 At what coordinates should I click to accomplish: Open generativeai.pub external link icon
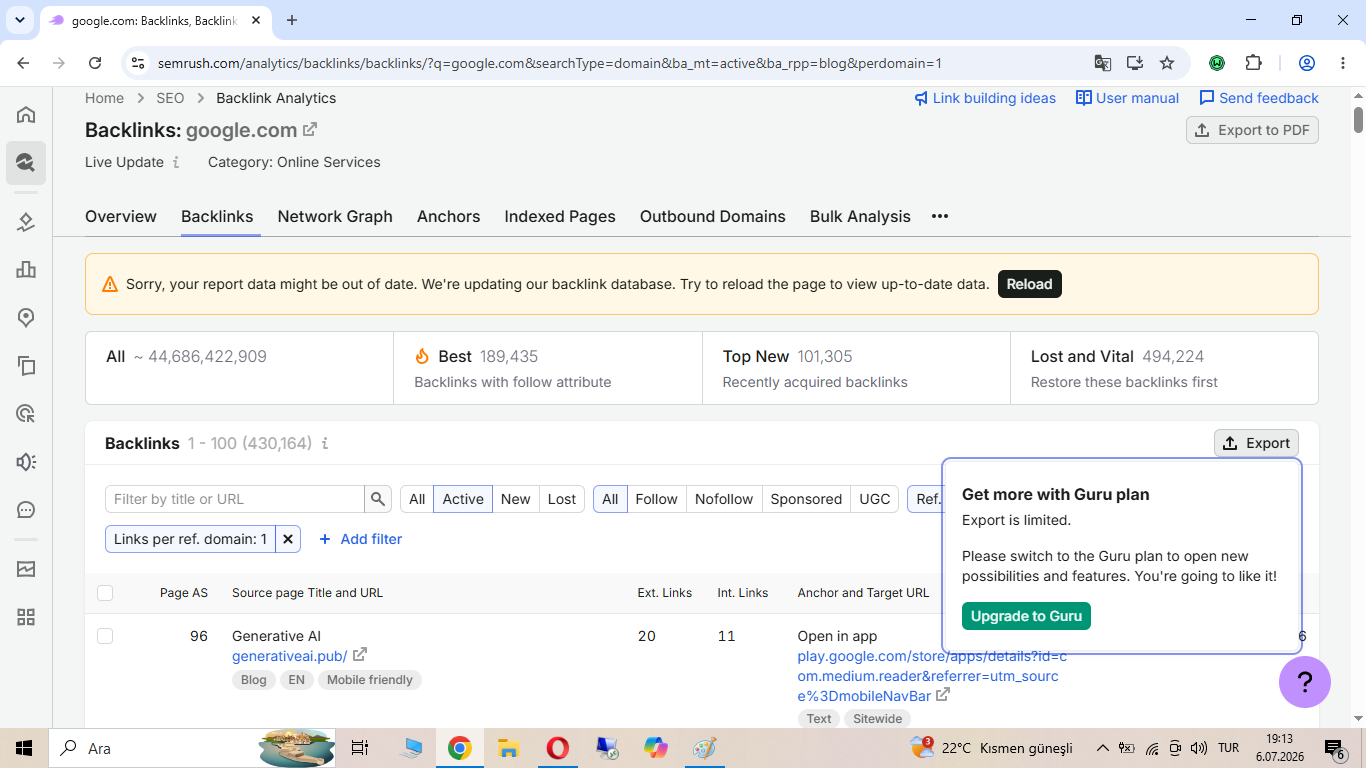pyautogui.click(x=360, y=655)
